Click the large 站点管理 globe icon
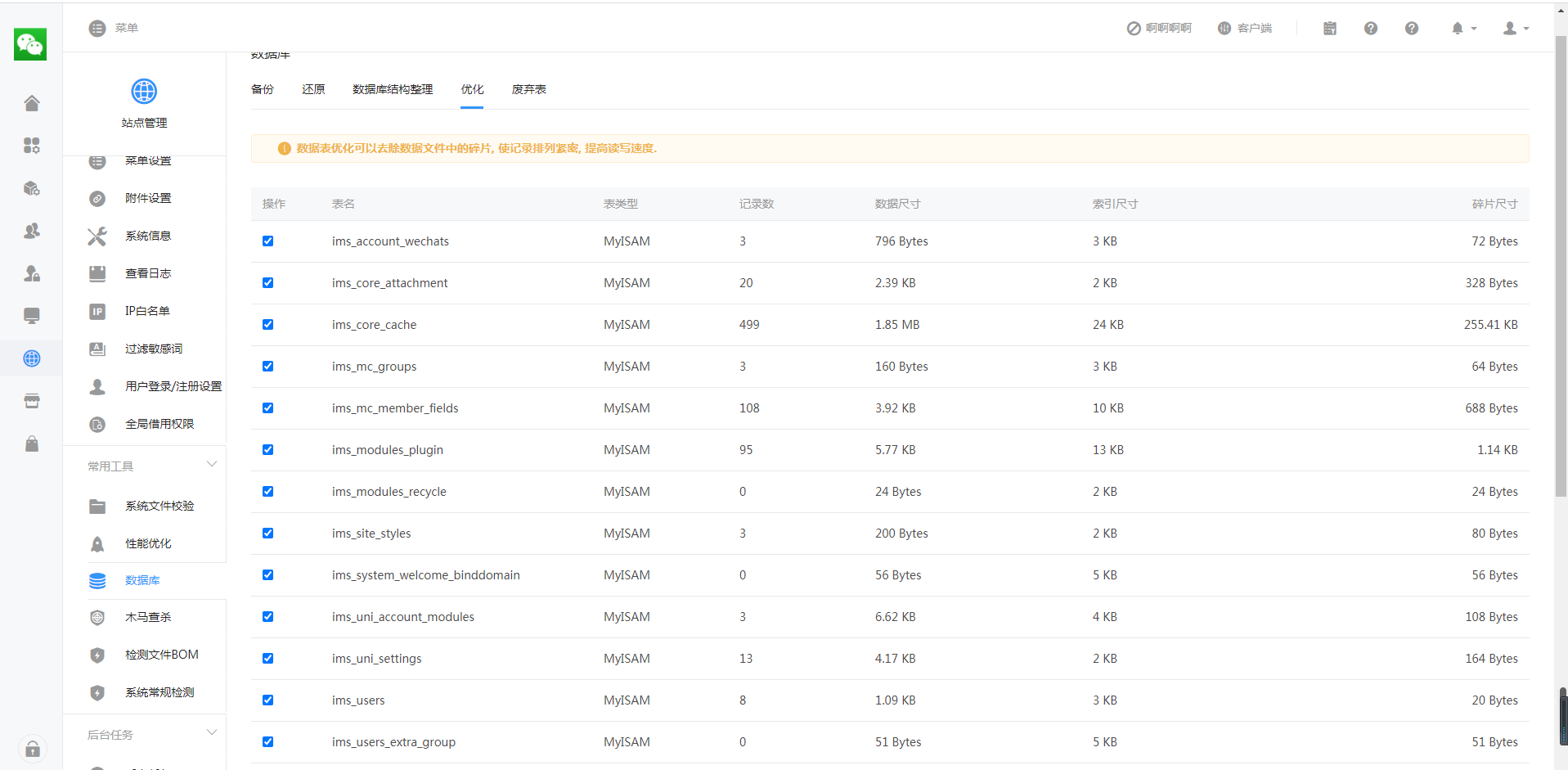Screen dimensions: 1568x770 pos(144,91)
